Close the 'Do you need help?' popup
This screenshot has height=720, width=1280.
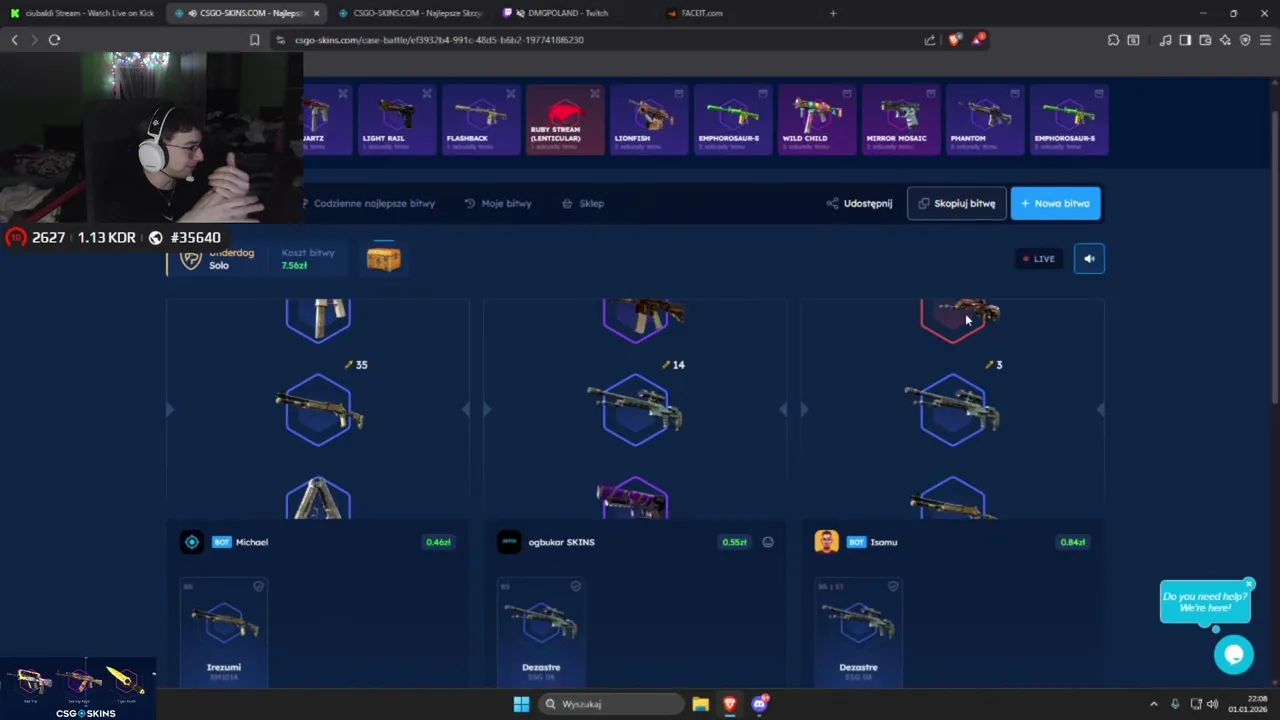(x=1249, y=583)
